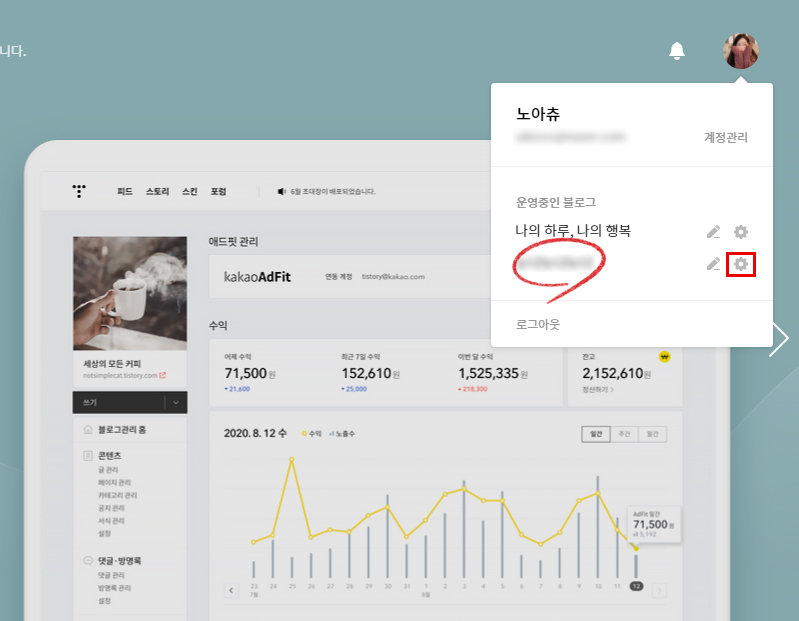Open blog 나의 하루, 나의 행복
Screen dimensions: 799x621
click(573, 231)
